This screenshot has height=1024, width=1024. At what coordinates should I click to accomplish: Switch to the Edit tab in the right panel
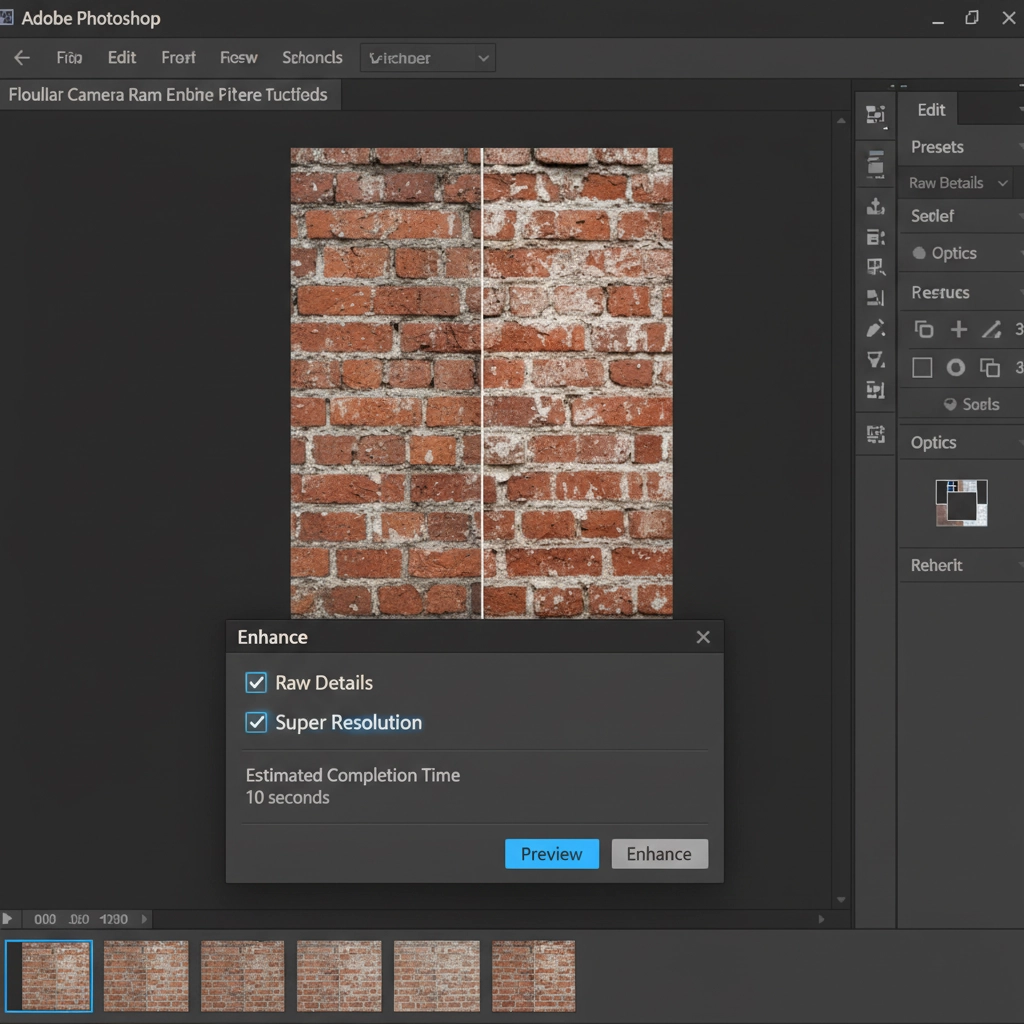(931, 110)
